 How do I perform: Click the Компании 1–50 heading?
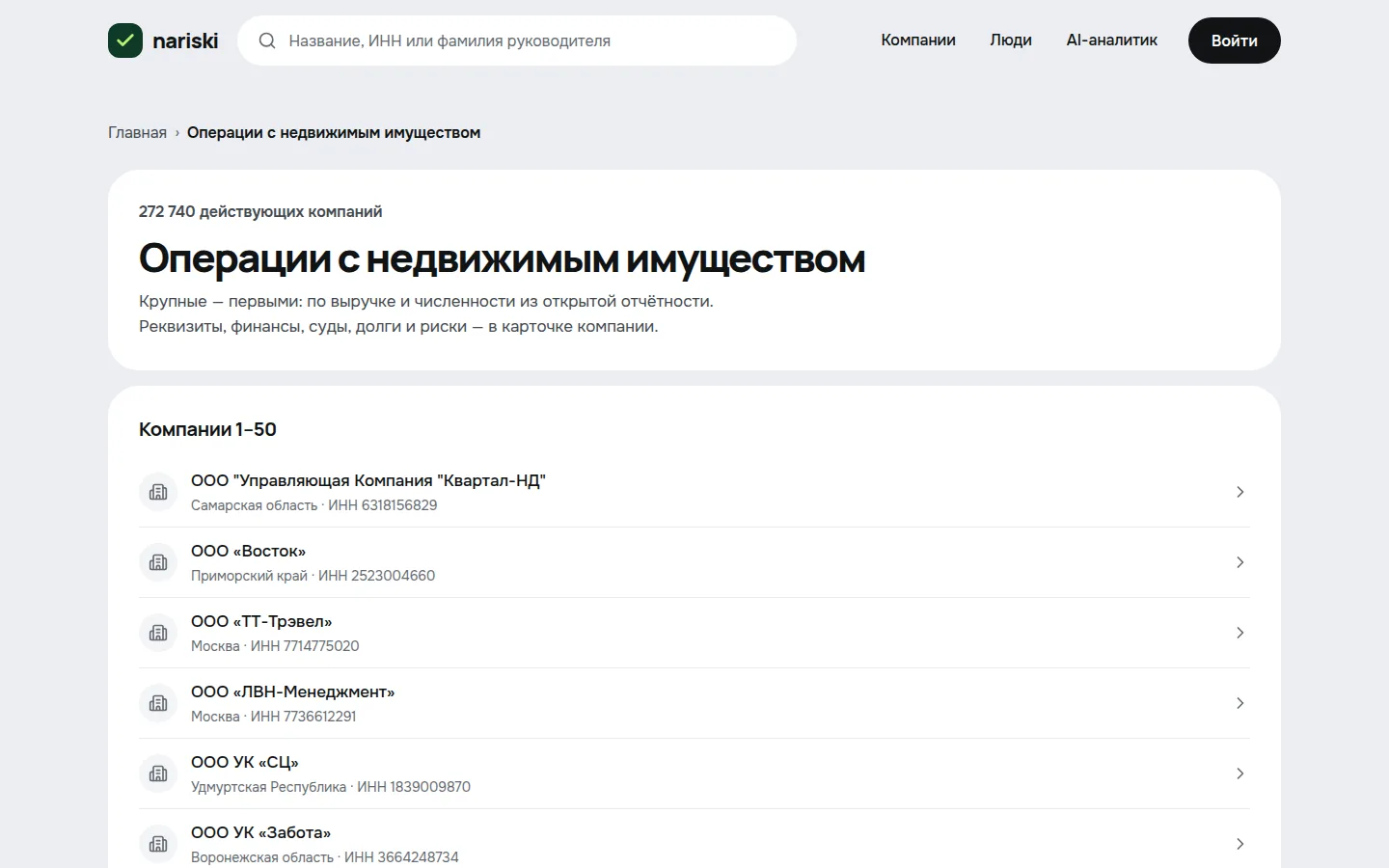(x=207, y=429)
